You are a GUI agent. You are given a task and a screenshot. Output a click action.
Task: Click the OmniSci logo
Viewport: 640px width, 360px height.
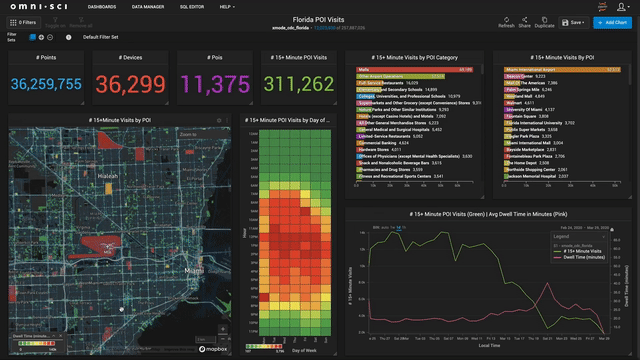(x=39, y=7)
